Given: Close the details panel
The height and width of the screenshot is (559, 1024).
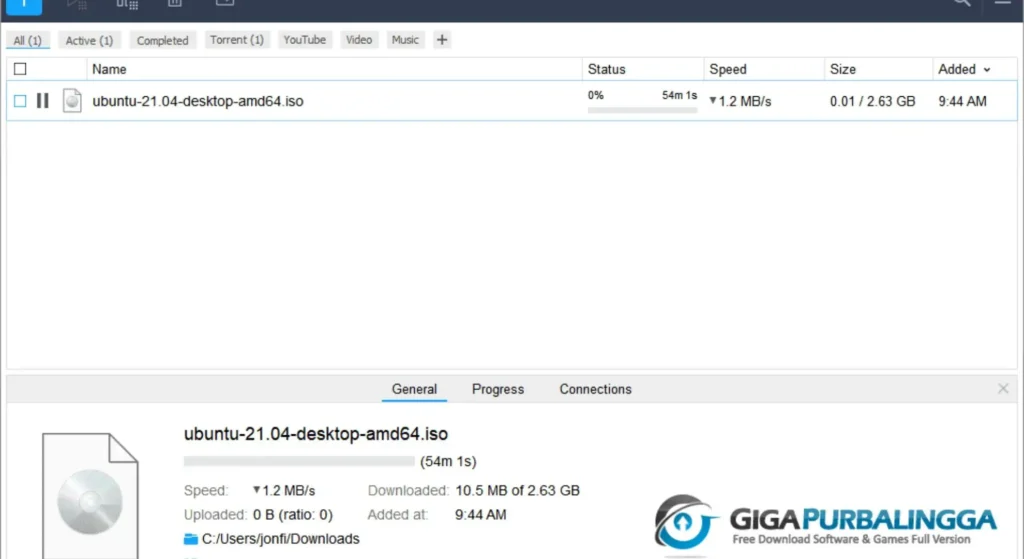Looking at the screenshot, I should tap(1003, 389).
